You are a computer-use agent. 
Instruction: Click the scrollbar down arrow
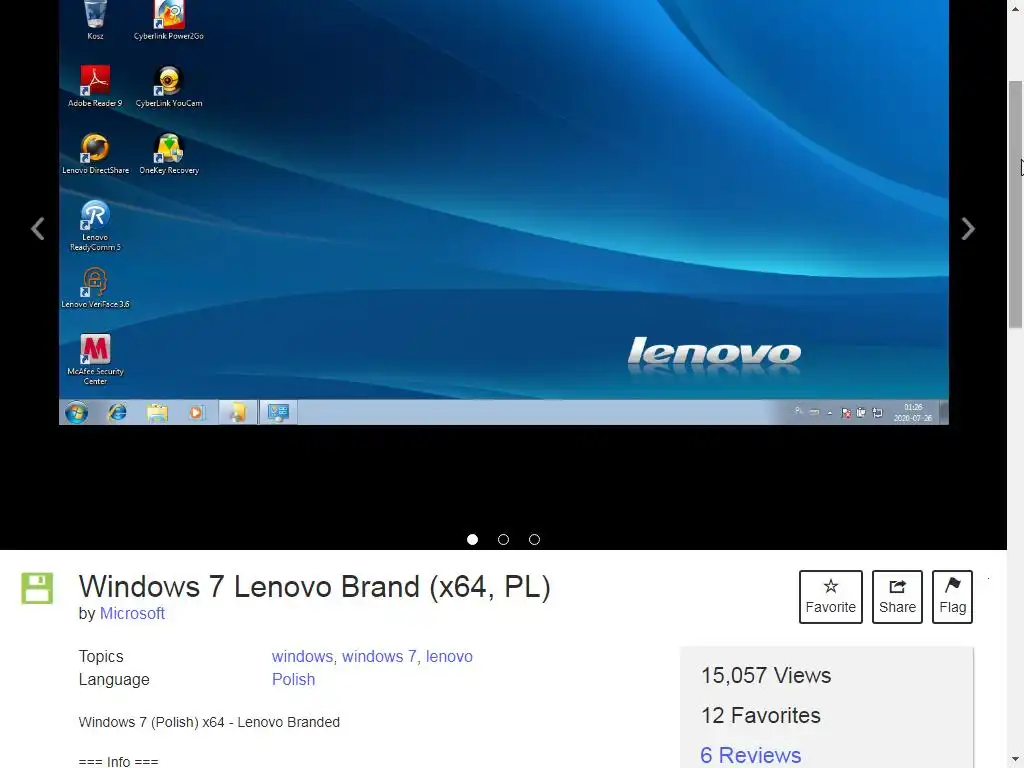[x=1016, y=761]
